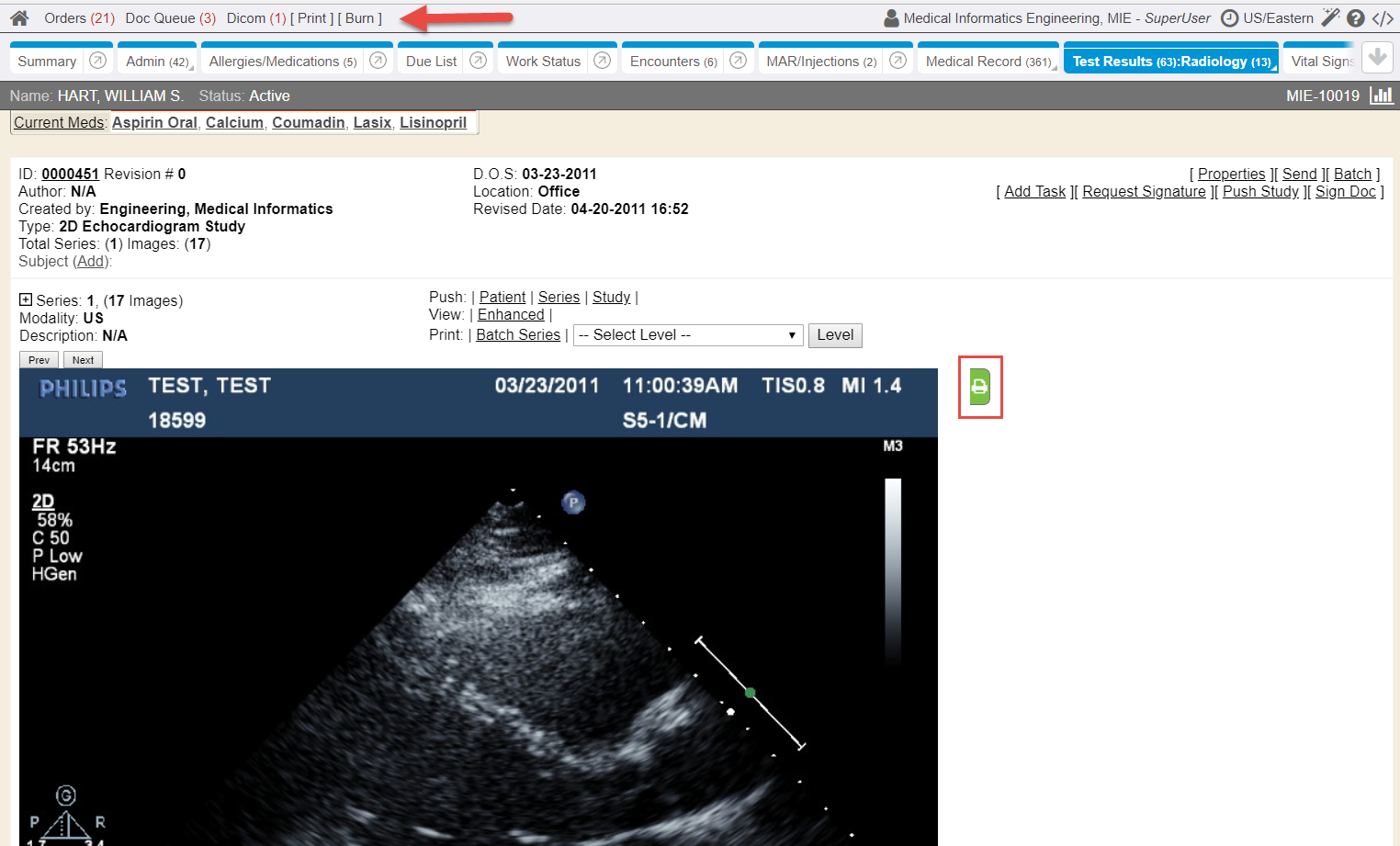Expand the Admin tab submenu arrow
The height and width of the screenshot is (846, 1400).
(x=191, y=68)
